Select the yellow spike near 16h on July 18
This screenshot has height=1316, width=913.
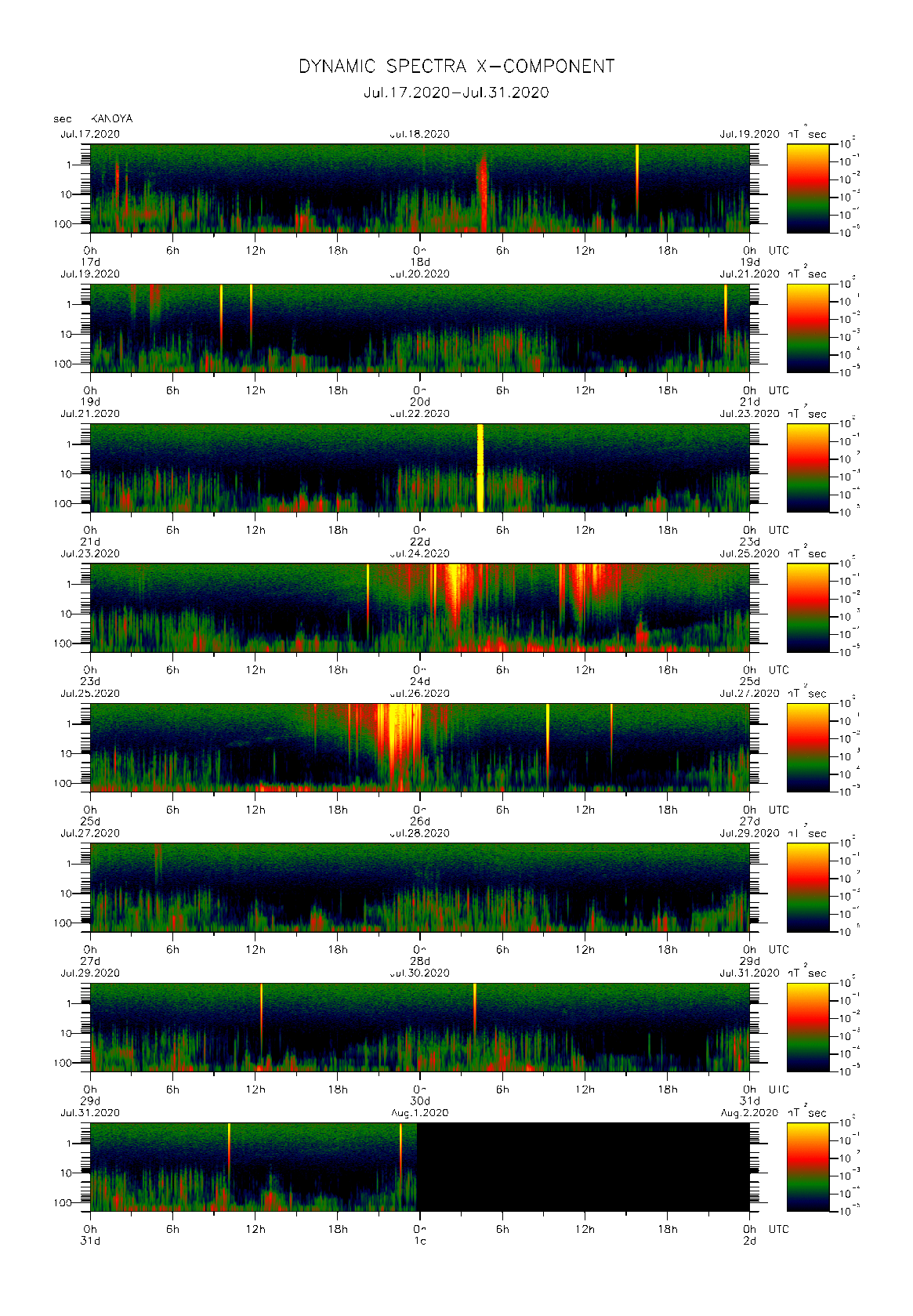(x=637, y=180)
